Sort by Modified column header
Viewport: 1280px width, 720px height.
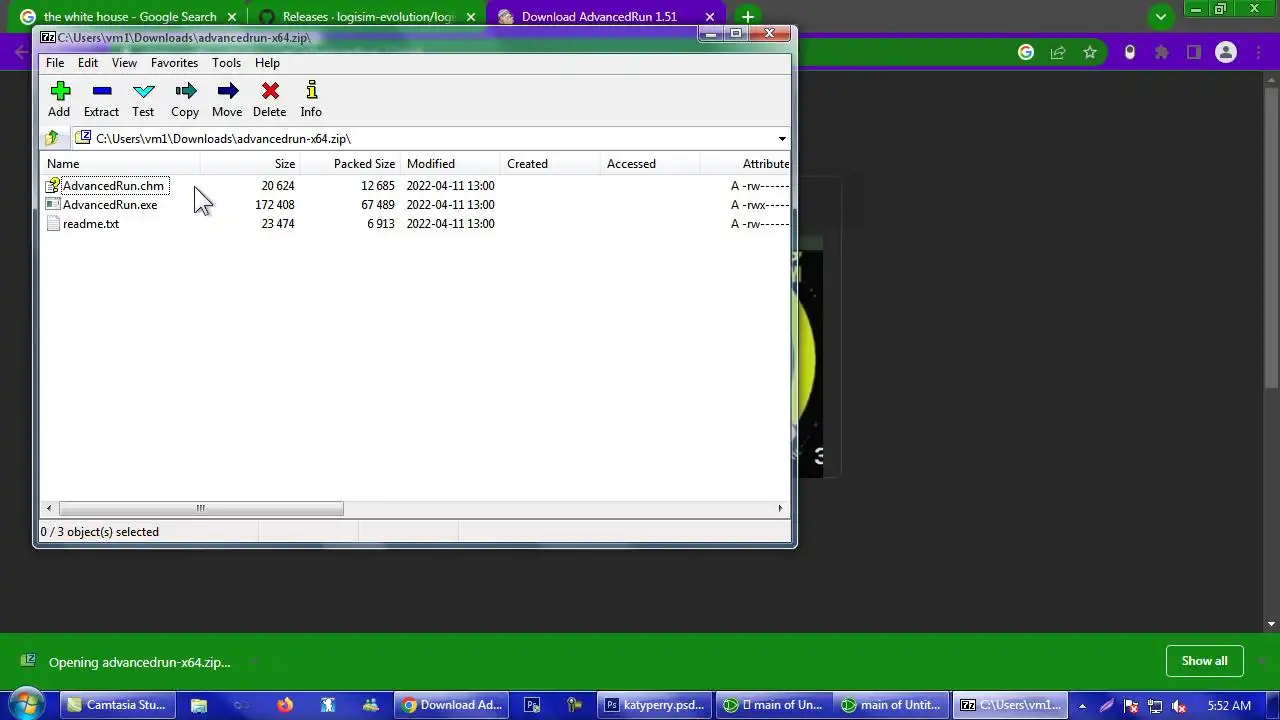coord(450,164)
